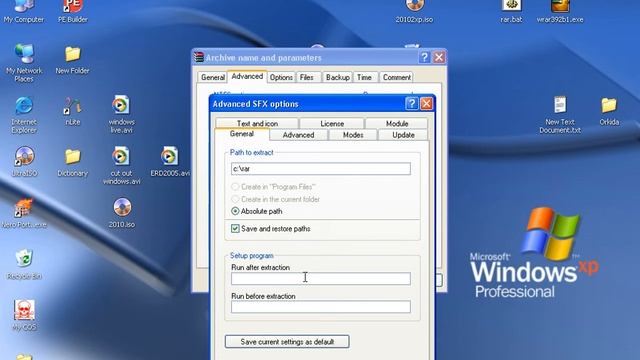Viewport: 640px width, 360px height.
Task: Click Save current settings as default
Action: coord(287,342)
